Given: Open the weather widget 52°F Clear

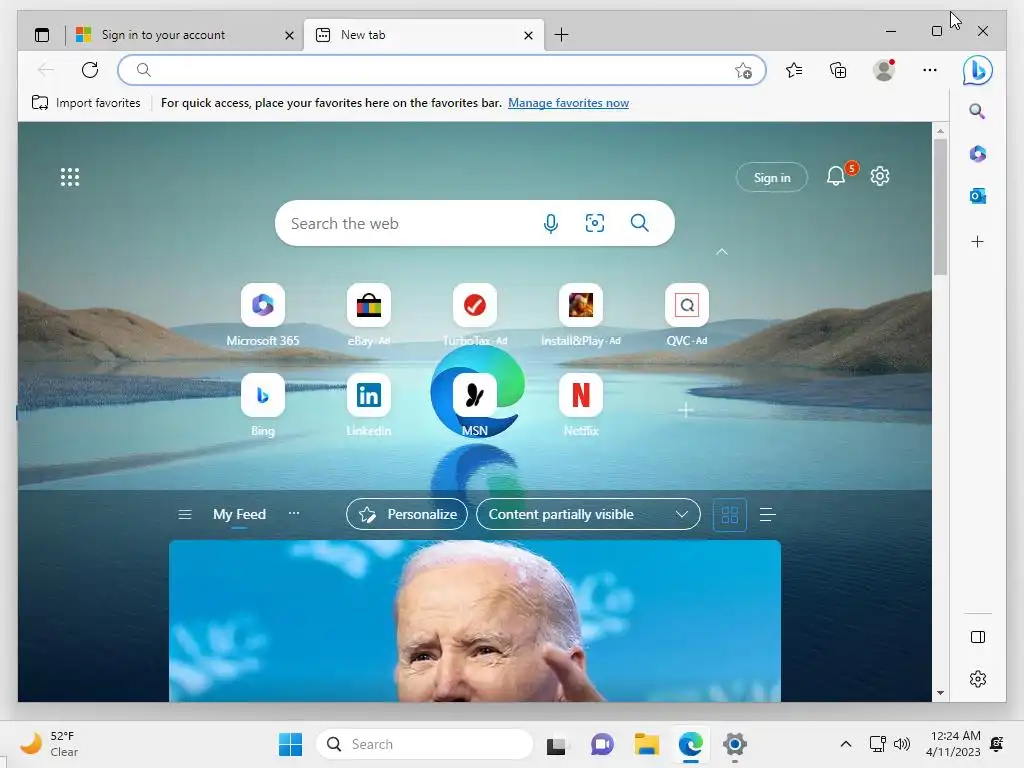Looking at the screenshot, I should (49, 744).
